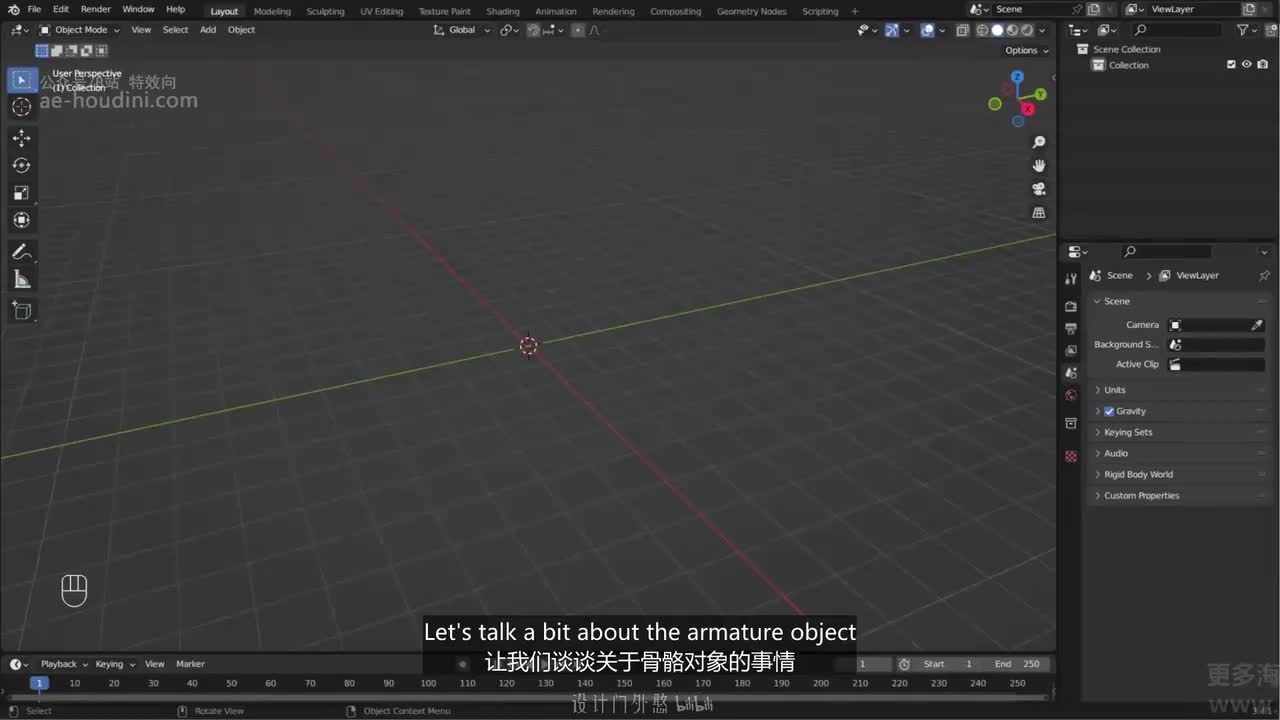The width and height of the screenshot is (1280, 720).
Task: Switch to the Sculpting workspace tab
Action: click(x=325, y=11)
